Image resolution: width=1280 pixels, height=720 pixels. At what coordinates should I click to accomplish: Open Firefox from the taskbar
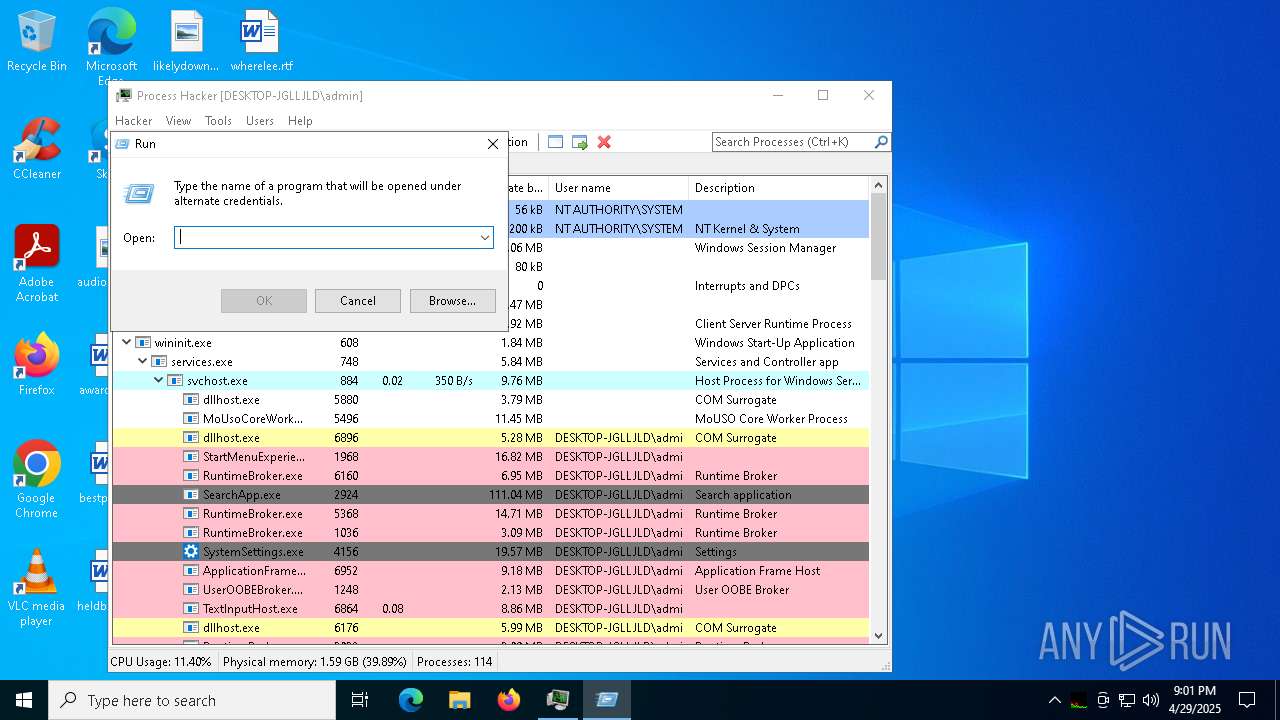point(509,700)
